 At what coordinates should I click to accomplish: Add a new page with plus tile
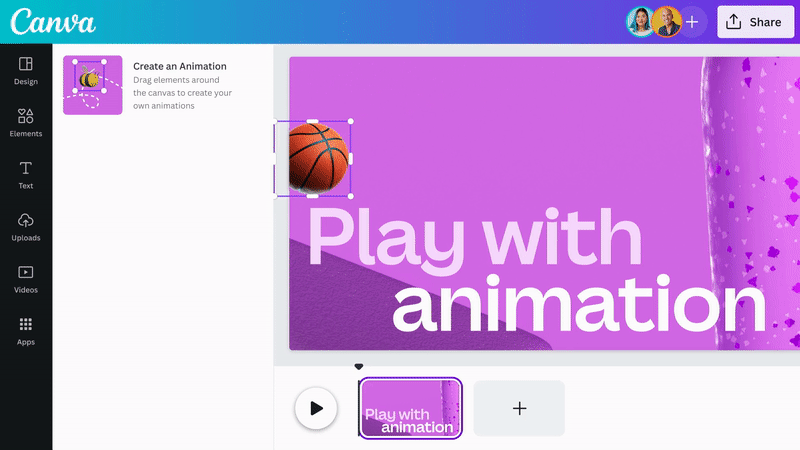pyautogui.click(x=519, y=408)
